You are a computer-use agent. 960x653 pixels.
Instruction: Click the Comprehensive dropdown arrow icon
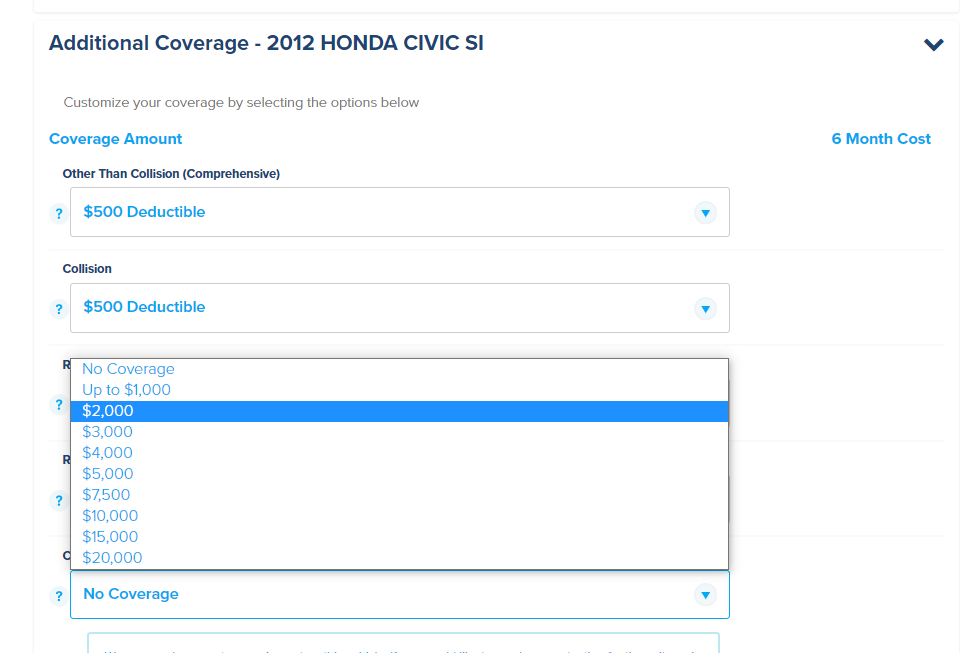tap(705, 213)
